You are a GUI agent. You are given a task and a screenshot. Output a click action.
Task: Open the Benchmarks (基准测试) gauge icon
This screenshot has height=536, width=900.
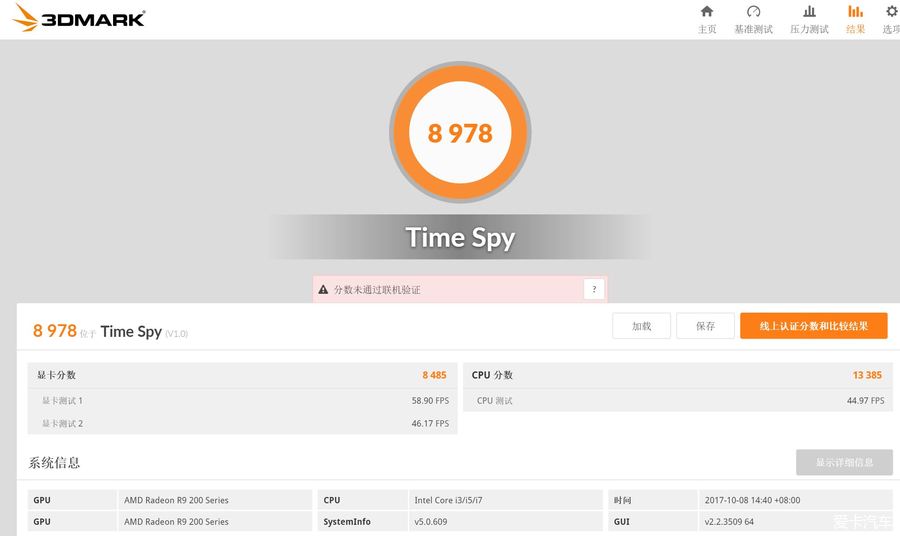point(753,11)
